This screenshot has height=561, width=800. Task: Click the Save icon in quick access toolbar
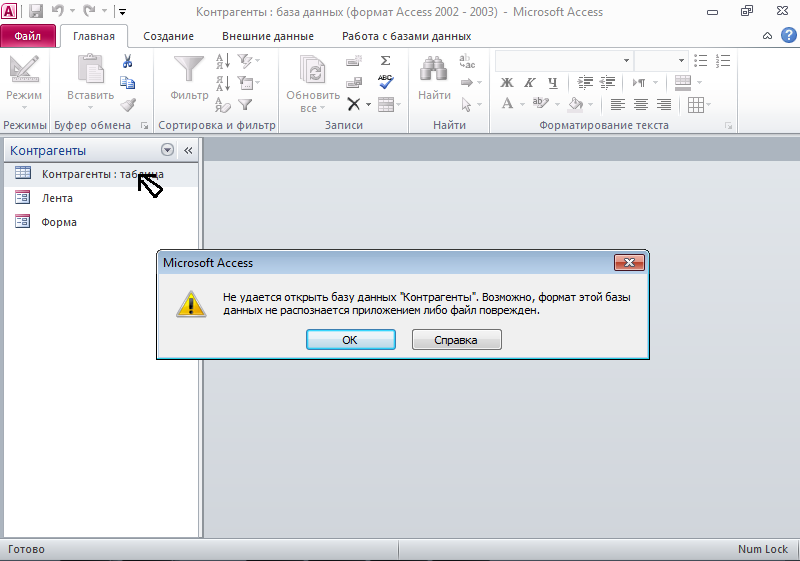click(x=36, y=11)
